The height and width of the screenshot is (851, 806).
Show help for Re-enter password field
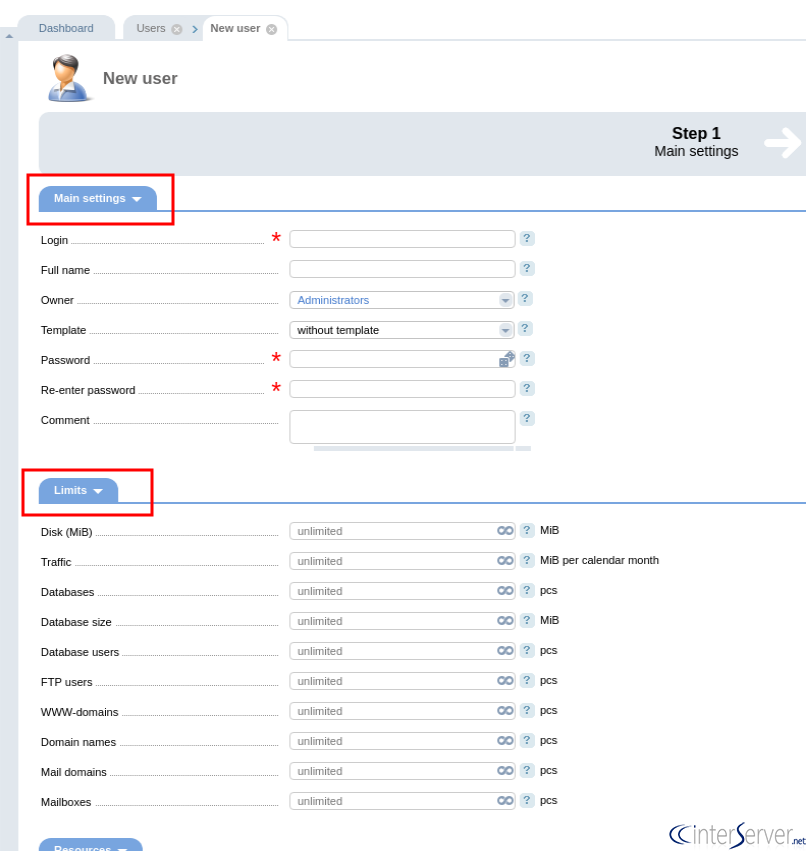(526, 388)
